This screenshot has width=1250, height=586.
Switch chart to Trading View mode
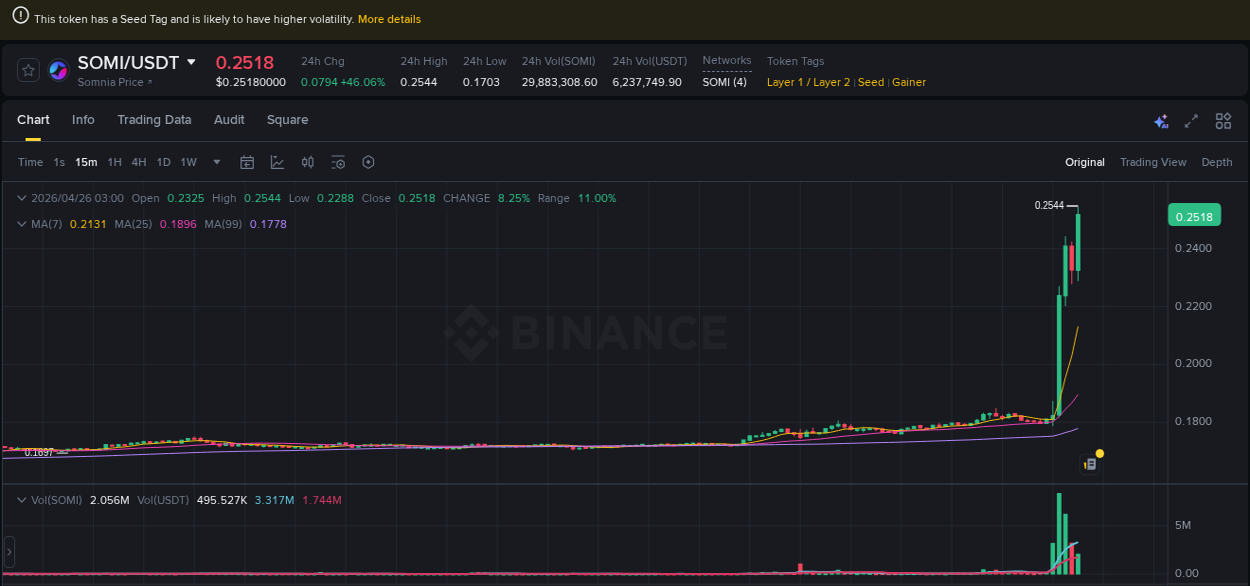1152,162
